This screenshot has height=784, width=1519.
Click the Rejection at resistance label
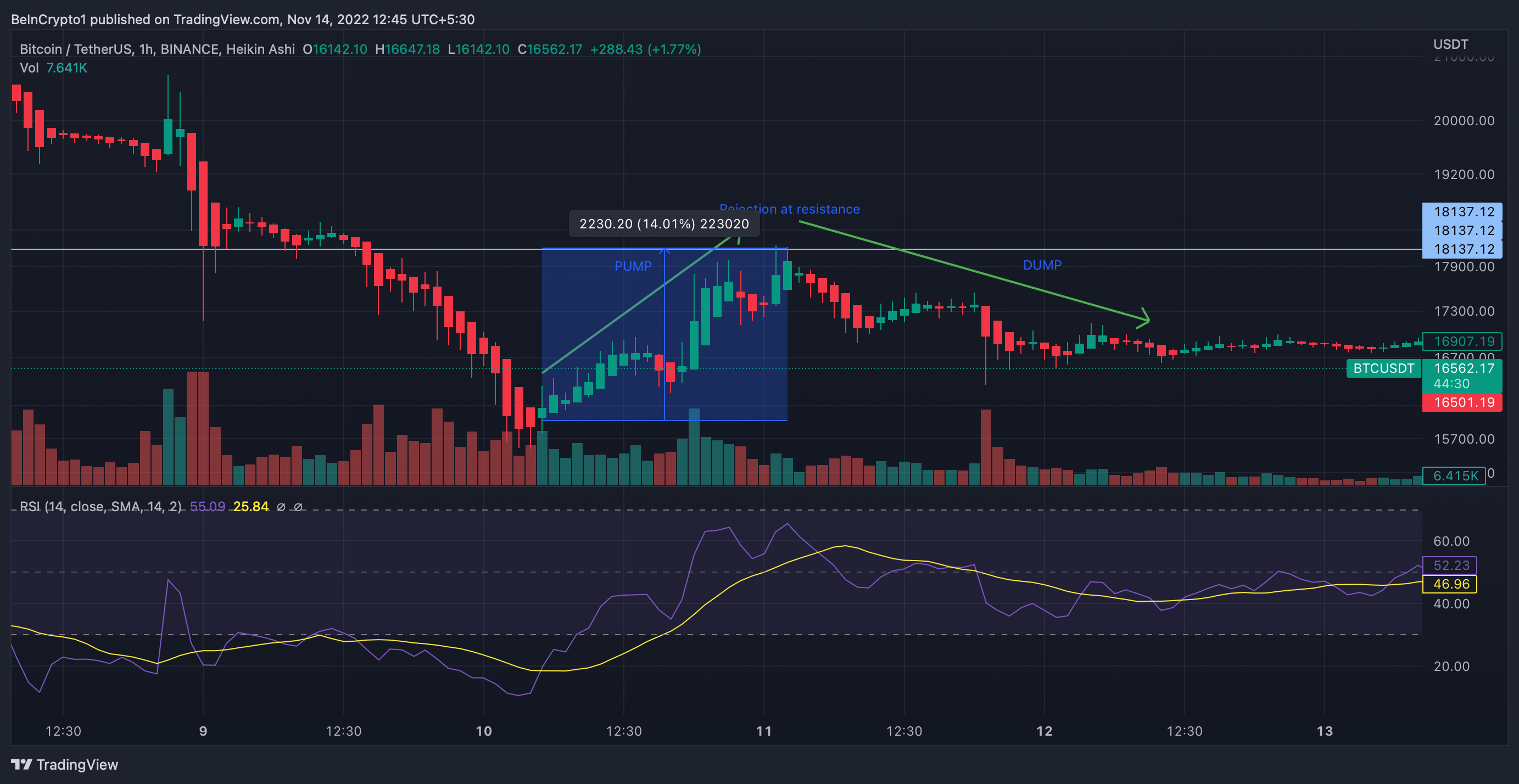790,209
